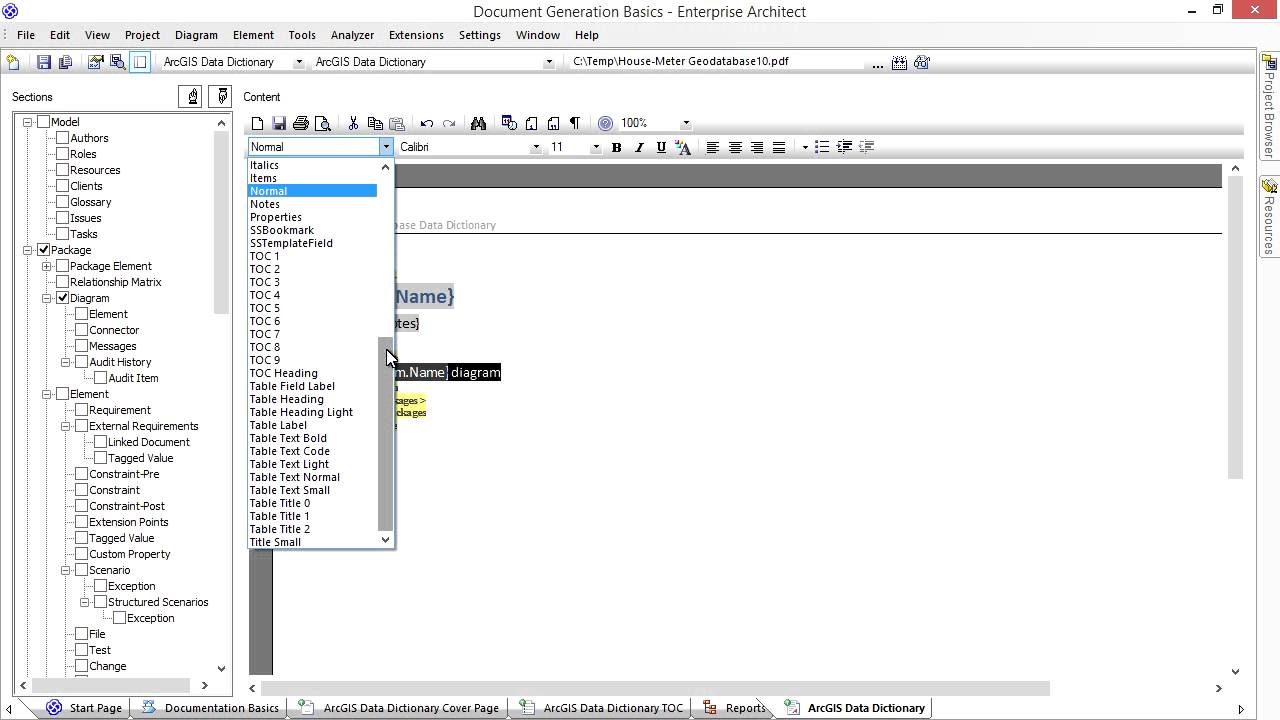Click the copy icon in editor toolbar
Image resolution: width=1280 pixels, height=720 pixels.
tap(375, 123)
